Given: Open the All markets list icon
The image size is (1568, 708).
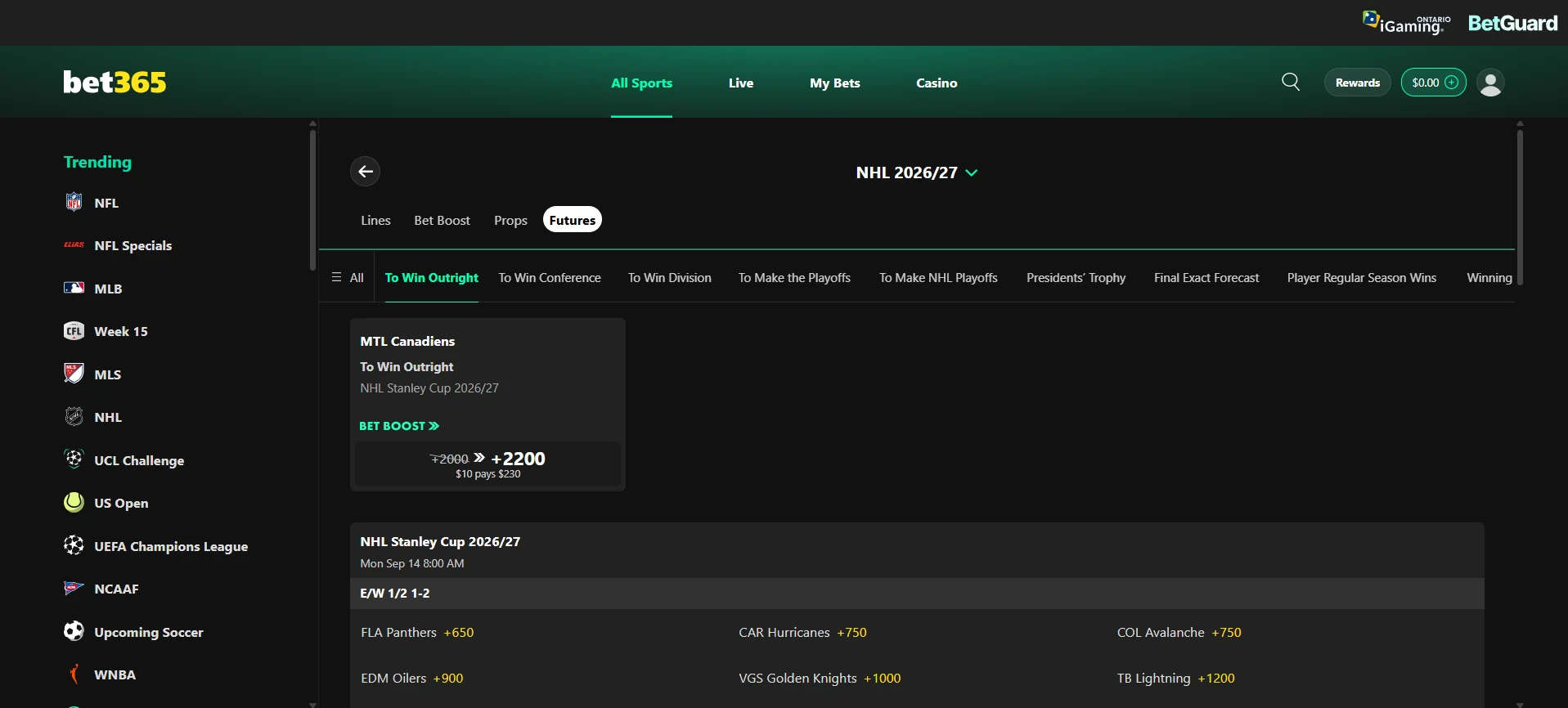Looking at the screenshot, I should coord(336,277).
